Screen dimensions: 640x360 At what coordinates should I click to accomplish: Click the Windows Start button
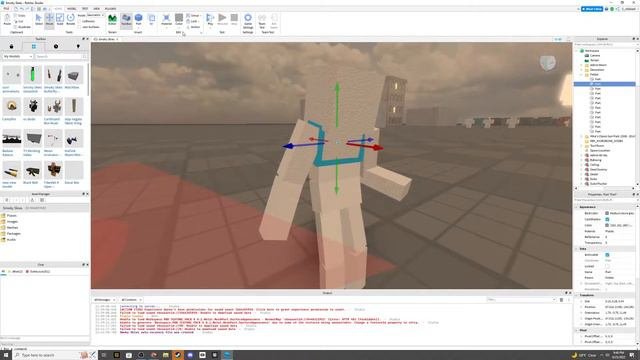tap(6, 355)
